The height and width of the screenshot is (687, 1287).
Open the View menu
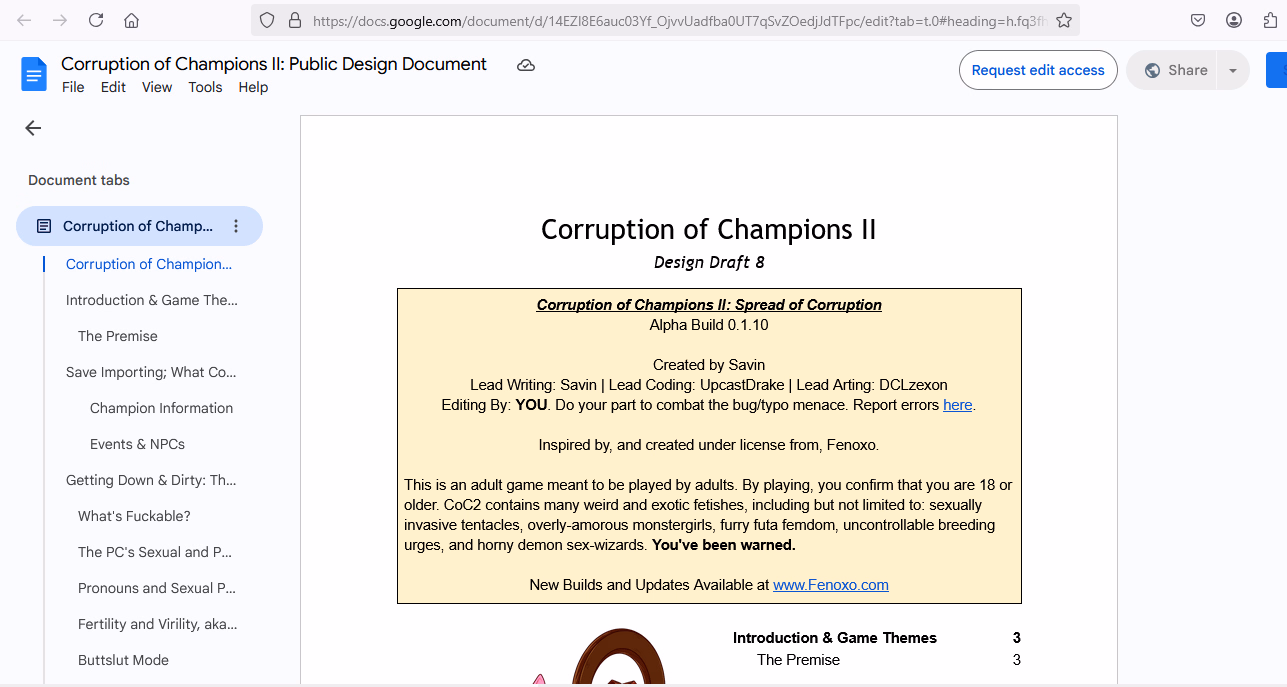pyautogui.click(x=157, y=87)
